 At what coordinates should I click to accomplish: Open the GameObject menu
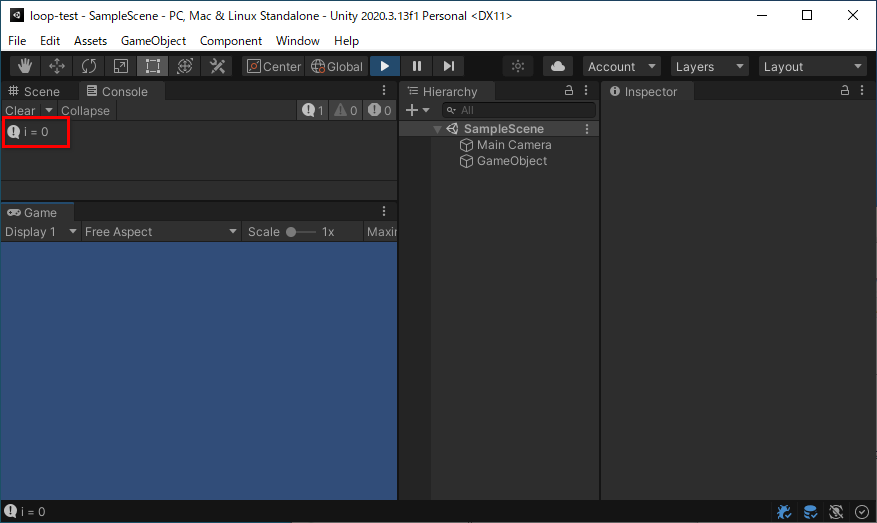[x=153, y=41]
